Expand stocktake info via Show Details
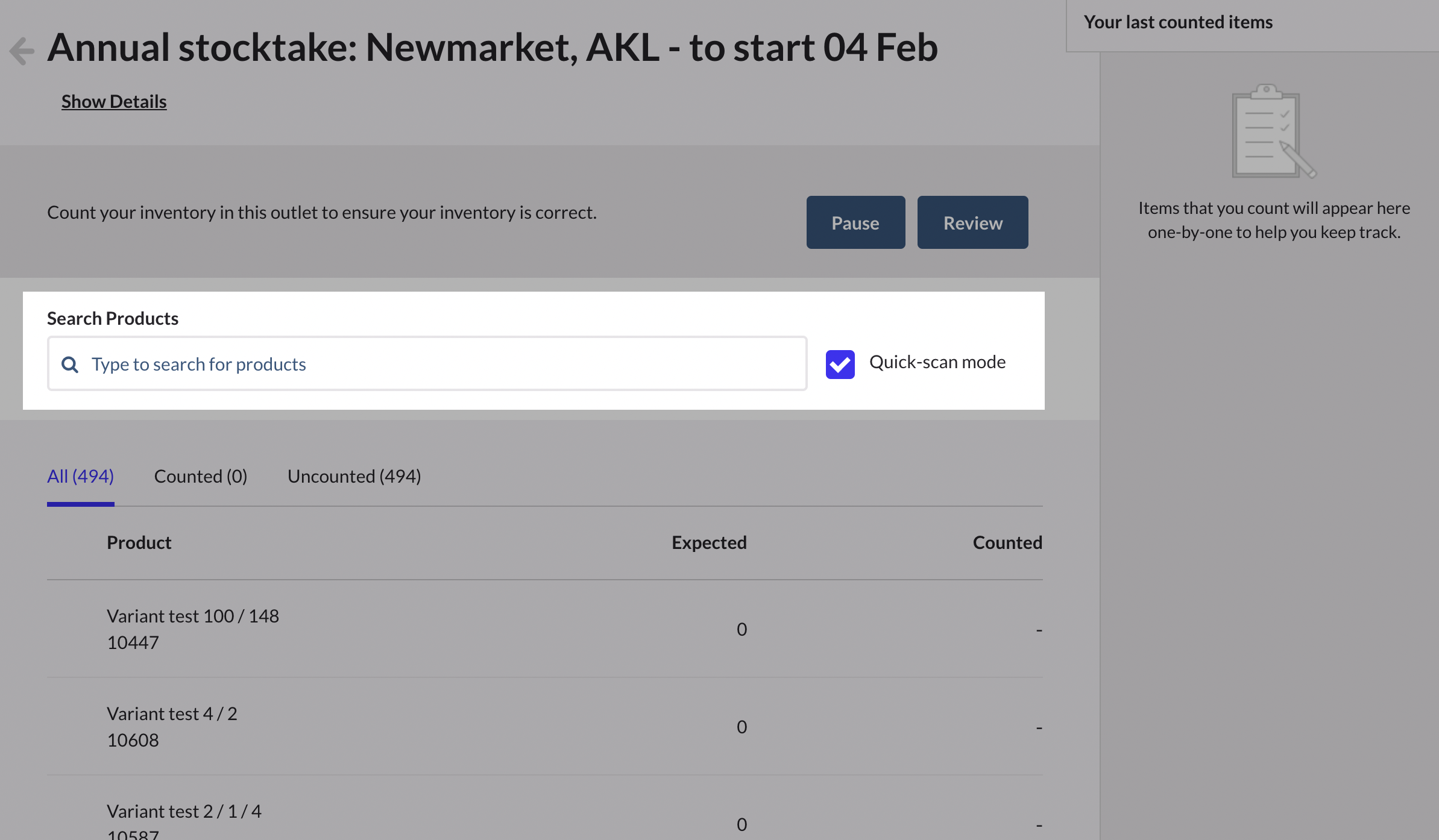The height and width of the screenshot is (840, 1439). click(114, 101)
